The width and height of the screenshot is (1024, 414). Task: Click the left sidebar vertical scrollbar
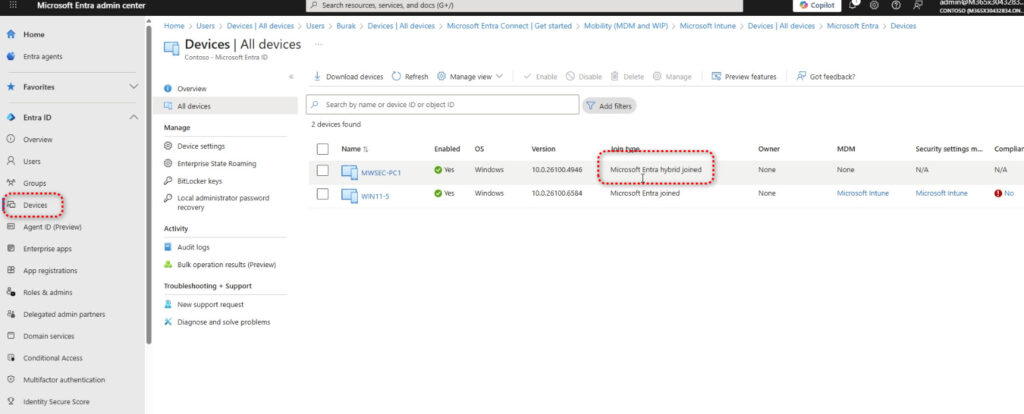click(149, 200)
